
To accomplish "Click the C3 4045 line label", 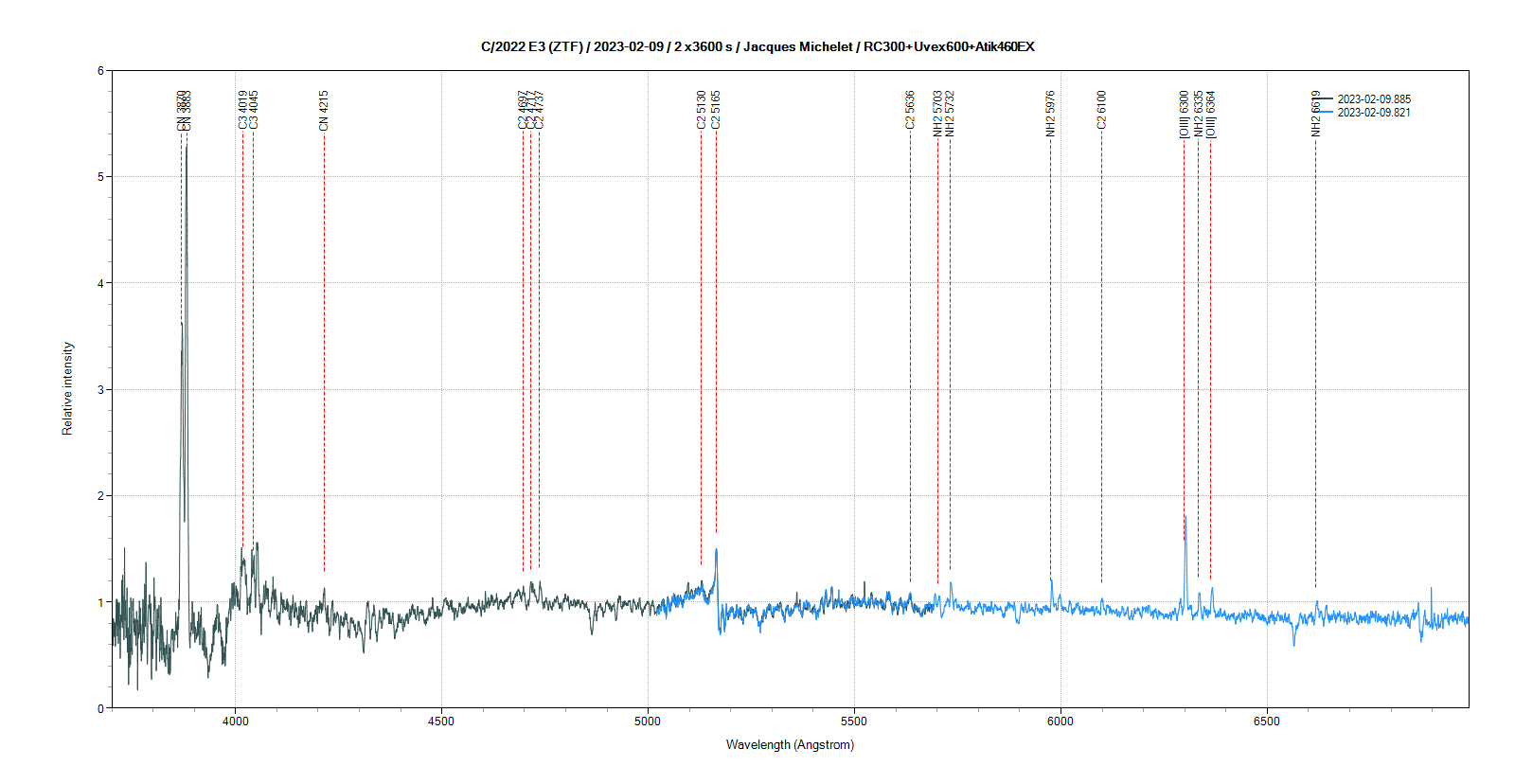I will [x=254, y=110].
